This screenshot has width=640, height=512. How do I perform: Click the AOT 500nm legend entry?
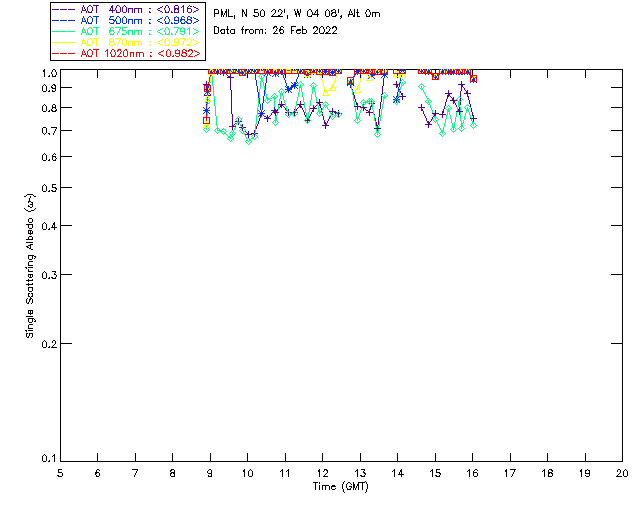(x=126, y=20)
